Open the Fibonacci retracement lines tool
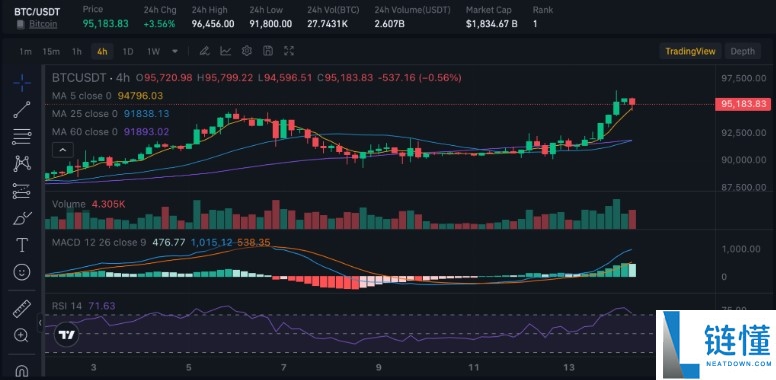 22,137
